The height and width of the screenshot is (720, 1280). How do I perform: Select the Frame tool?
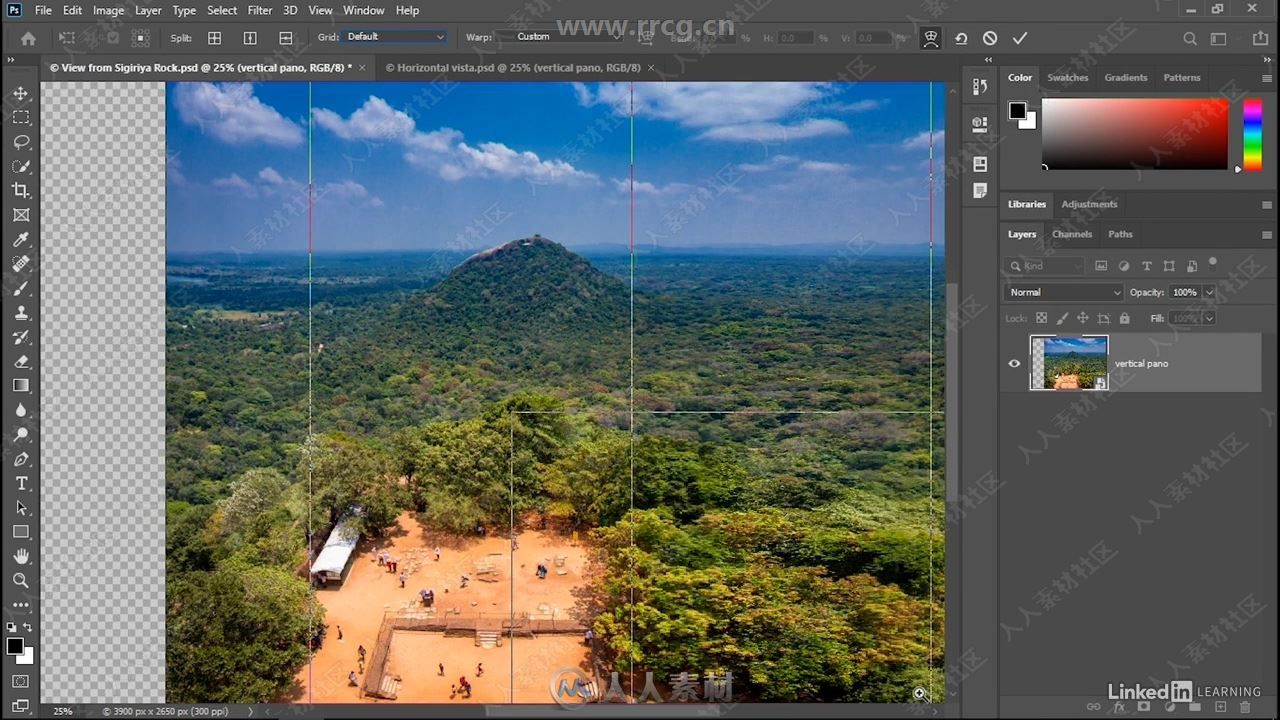coord(20,215)
